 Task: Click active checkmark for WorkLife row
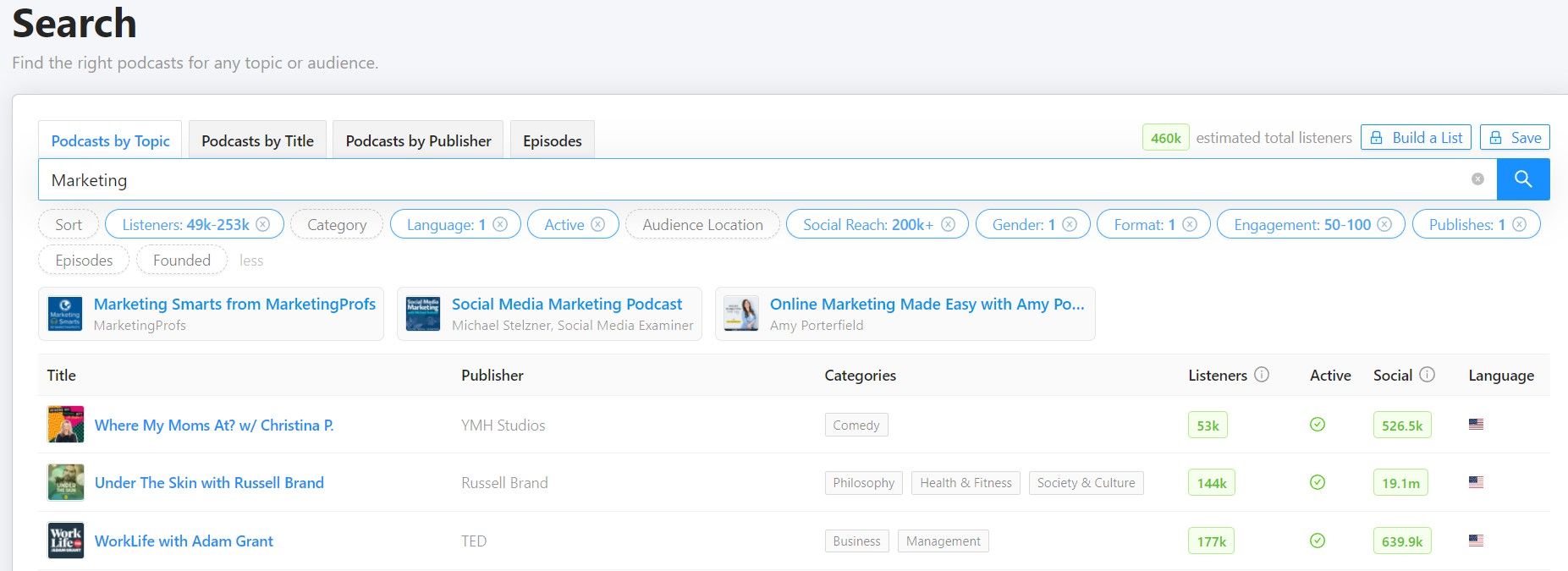click(1318, 541)
